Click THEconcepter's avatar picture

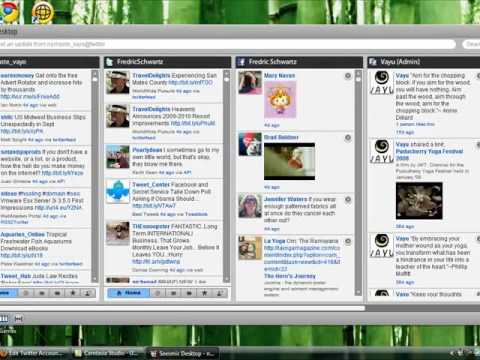click(118, 233)
